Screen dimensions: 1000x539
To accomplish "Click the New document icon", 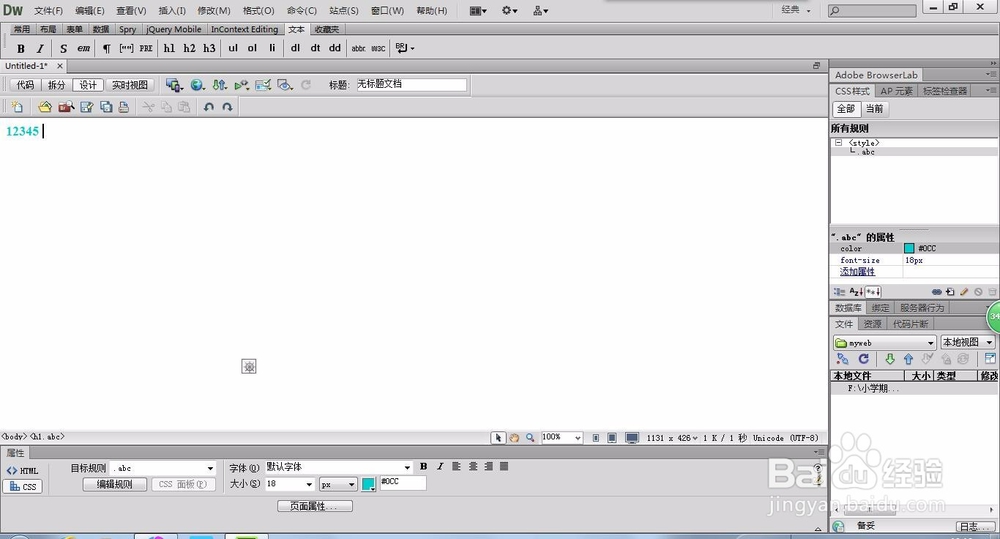I will pos(17,107).
